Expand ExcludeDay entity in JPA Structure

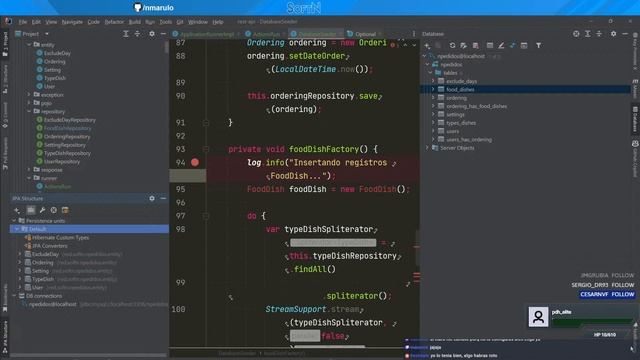coord(20,254)
